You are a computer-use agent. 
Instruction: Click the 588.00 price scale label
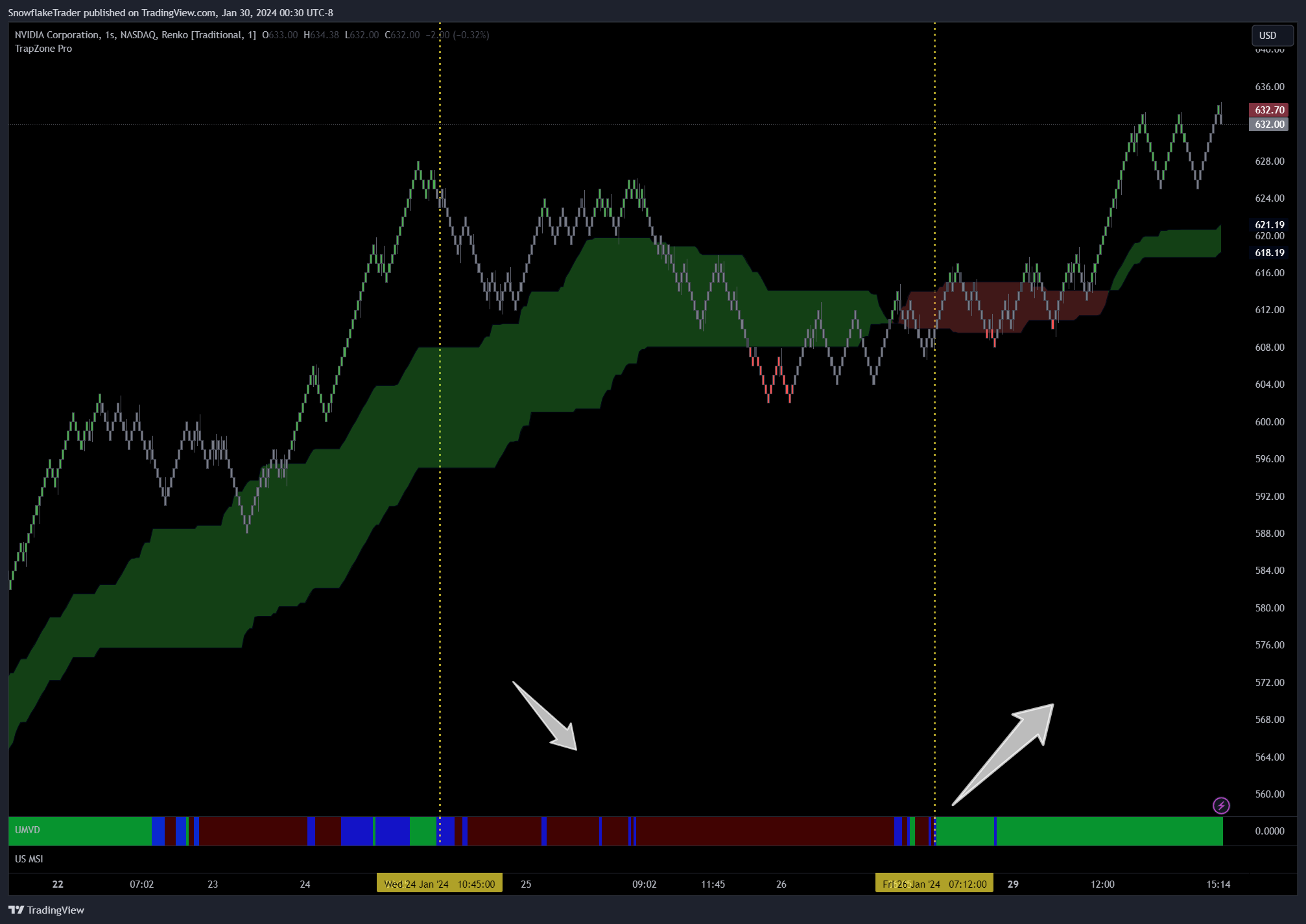point(1270,534)
